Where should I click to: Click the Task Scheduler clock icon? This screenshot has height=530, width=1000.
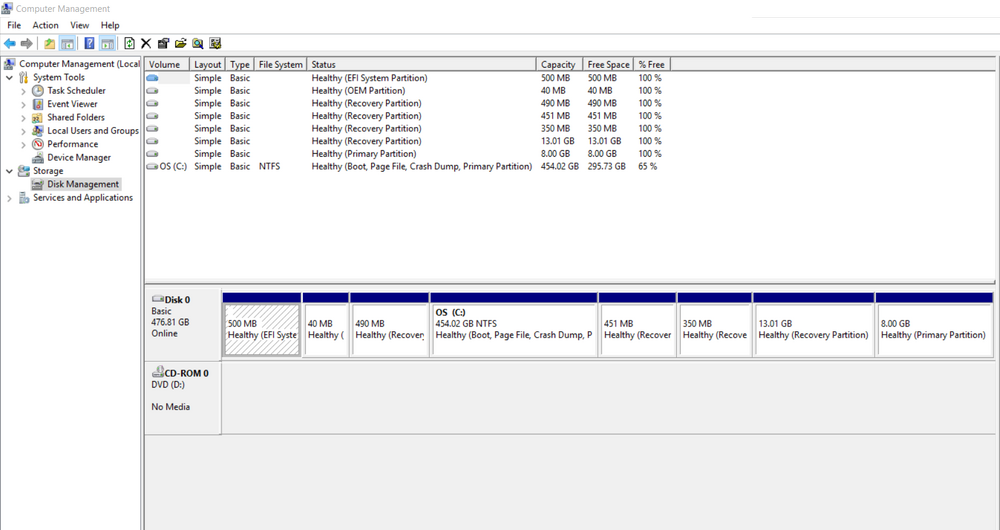click(38, 91)
